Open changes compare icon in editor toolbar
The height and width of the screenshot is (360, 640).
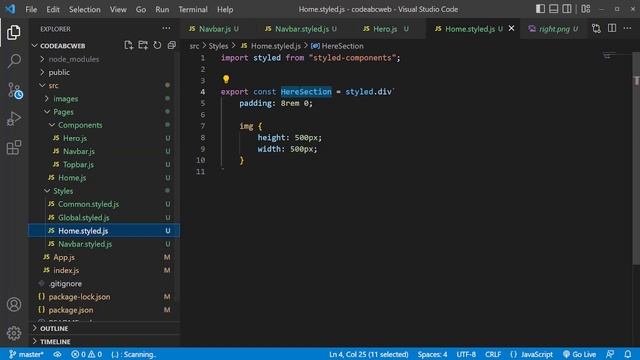click(x=596, y=29)
